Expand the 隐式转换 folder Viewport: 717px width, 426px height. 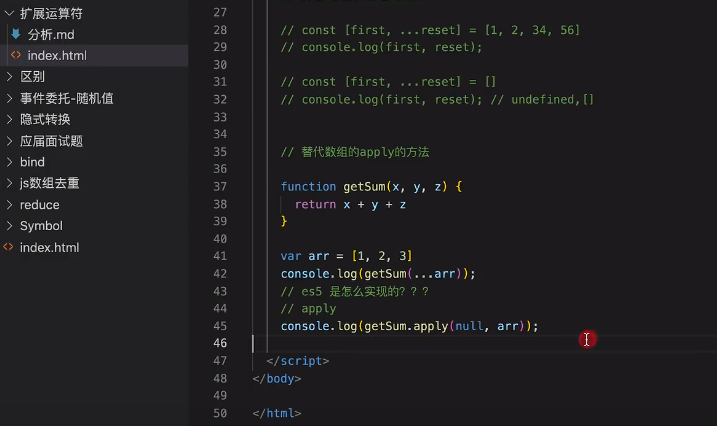(x=9, y=119)
